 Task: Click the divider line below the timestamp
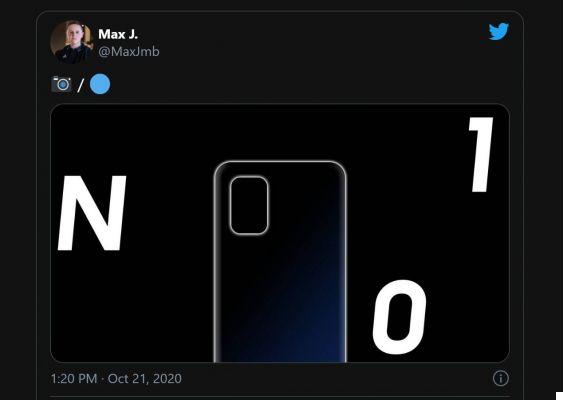coord(280,397)
